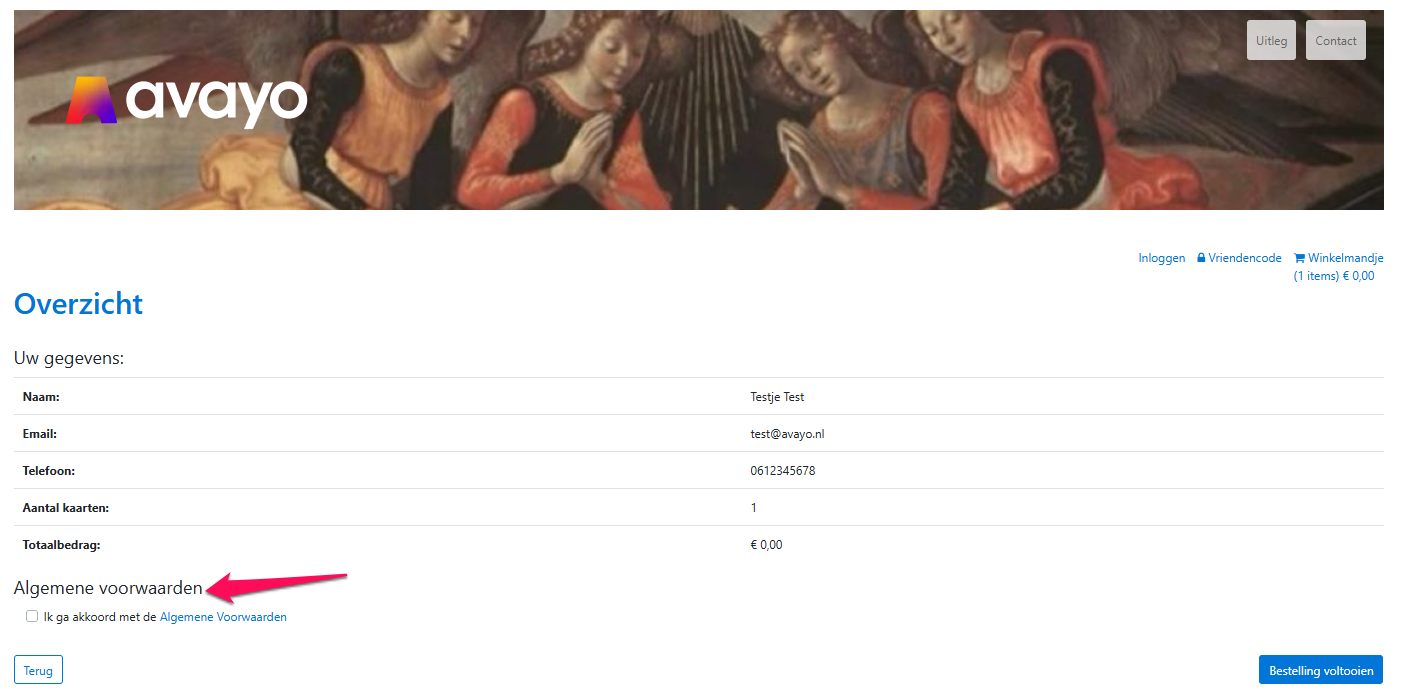This screenshot has height=700, width=1401.
Task: Open the Contact page
Action: [1335, 41]
